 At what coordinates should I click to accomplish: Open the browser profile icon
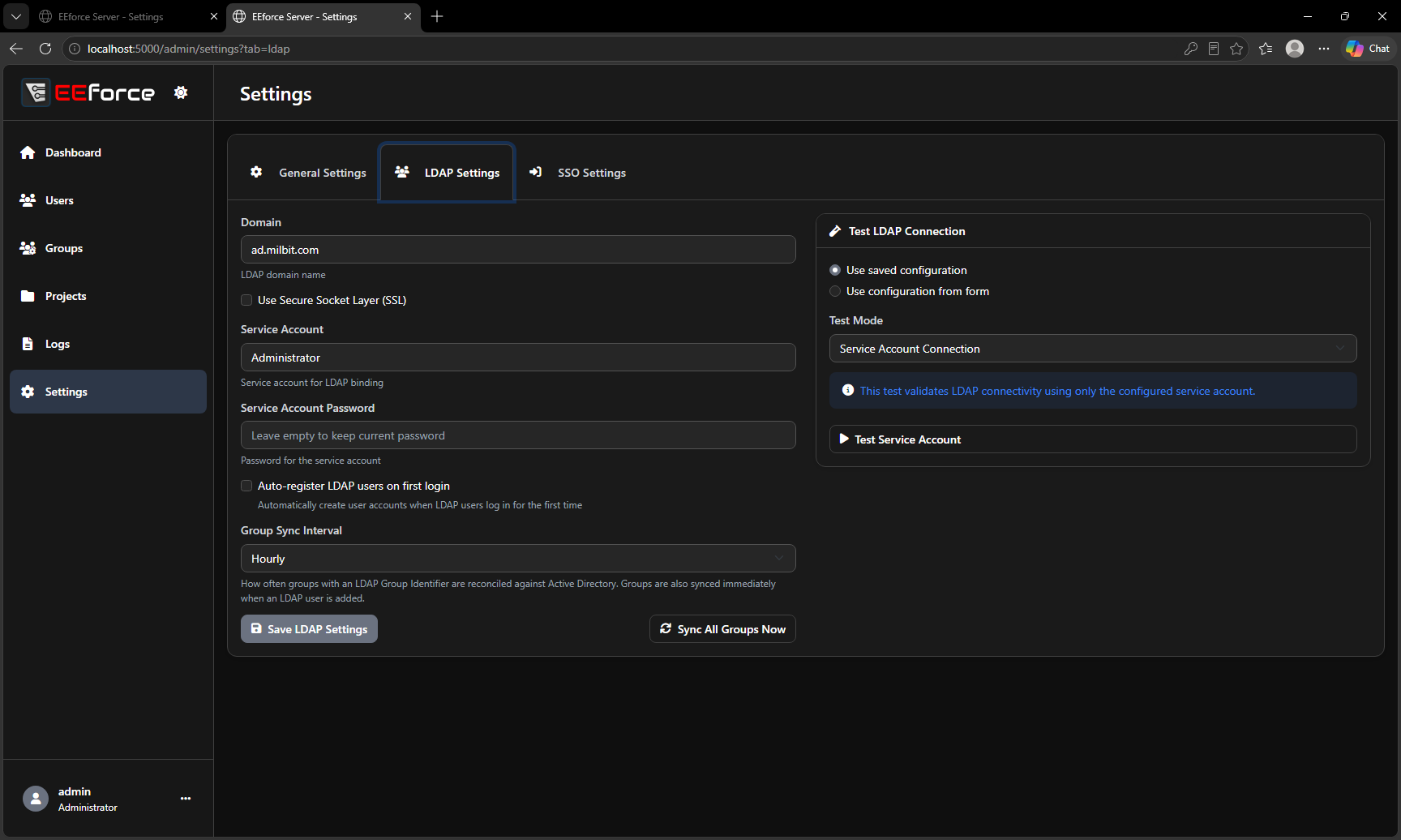[x=1295, y=49]
